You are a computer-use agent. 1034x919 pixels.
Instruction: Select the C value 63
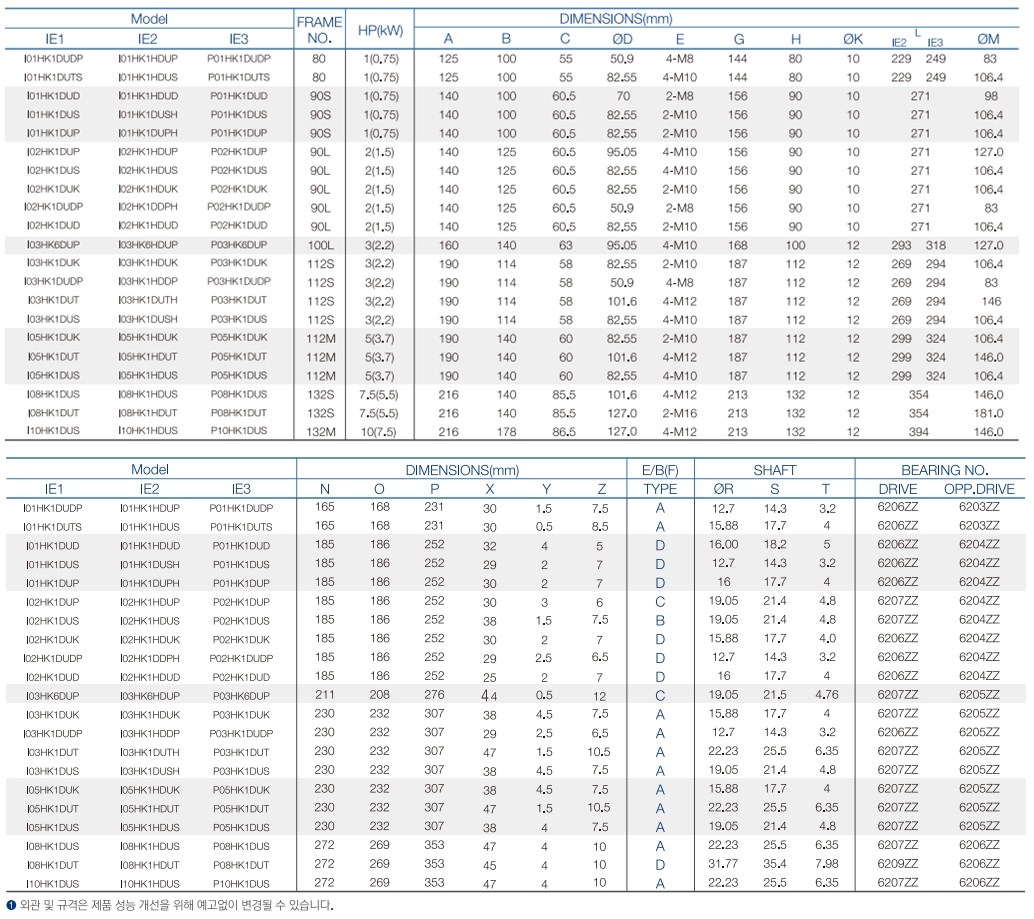click(x=565, y=245)
